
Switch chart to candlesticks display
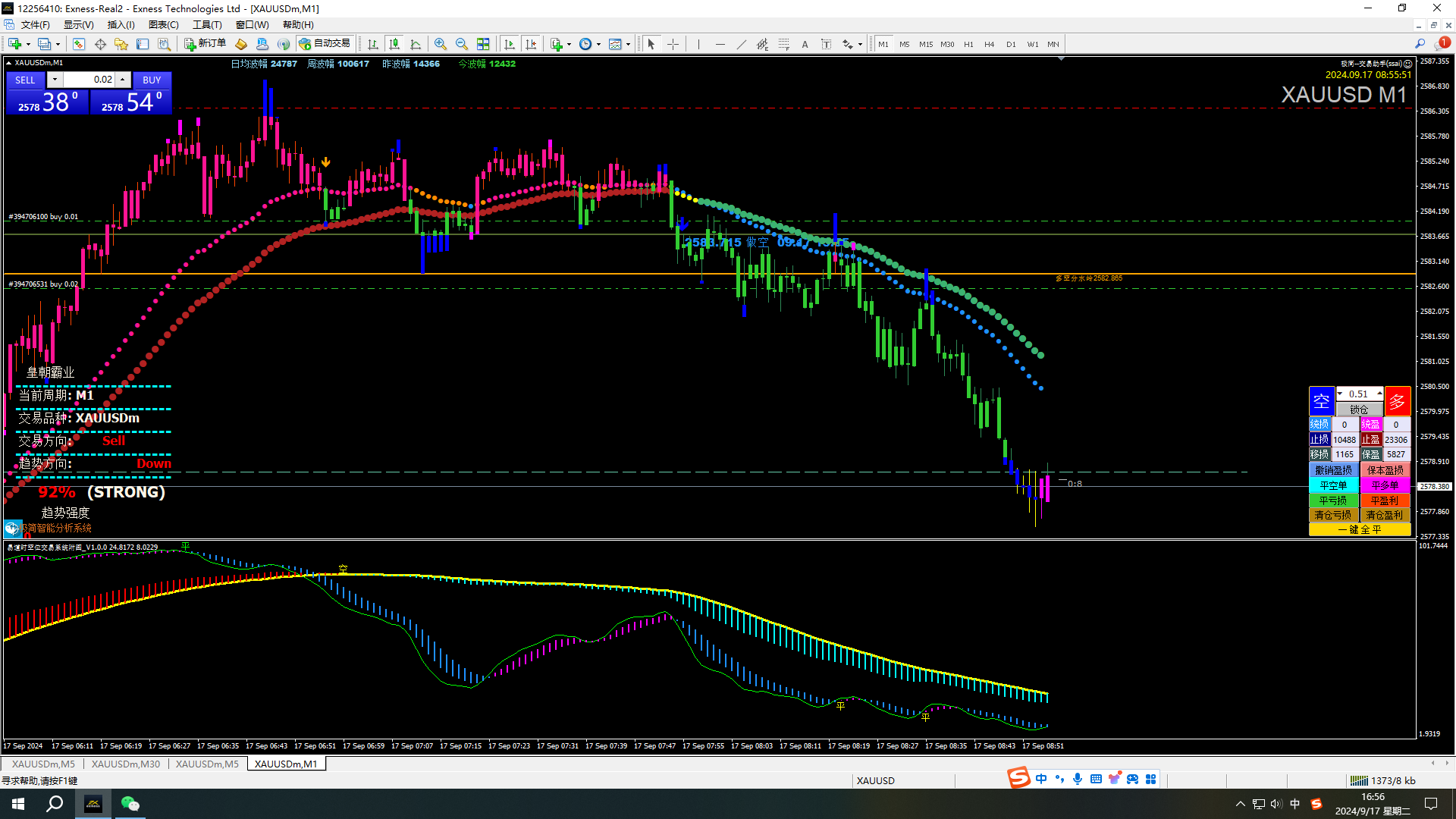click(394, 44)
